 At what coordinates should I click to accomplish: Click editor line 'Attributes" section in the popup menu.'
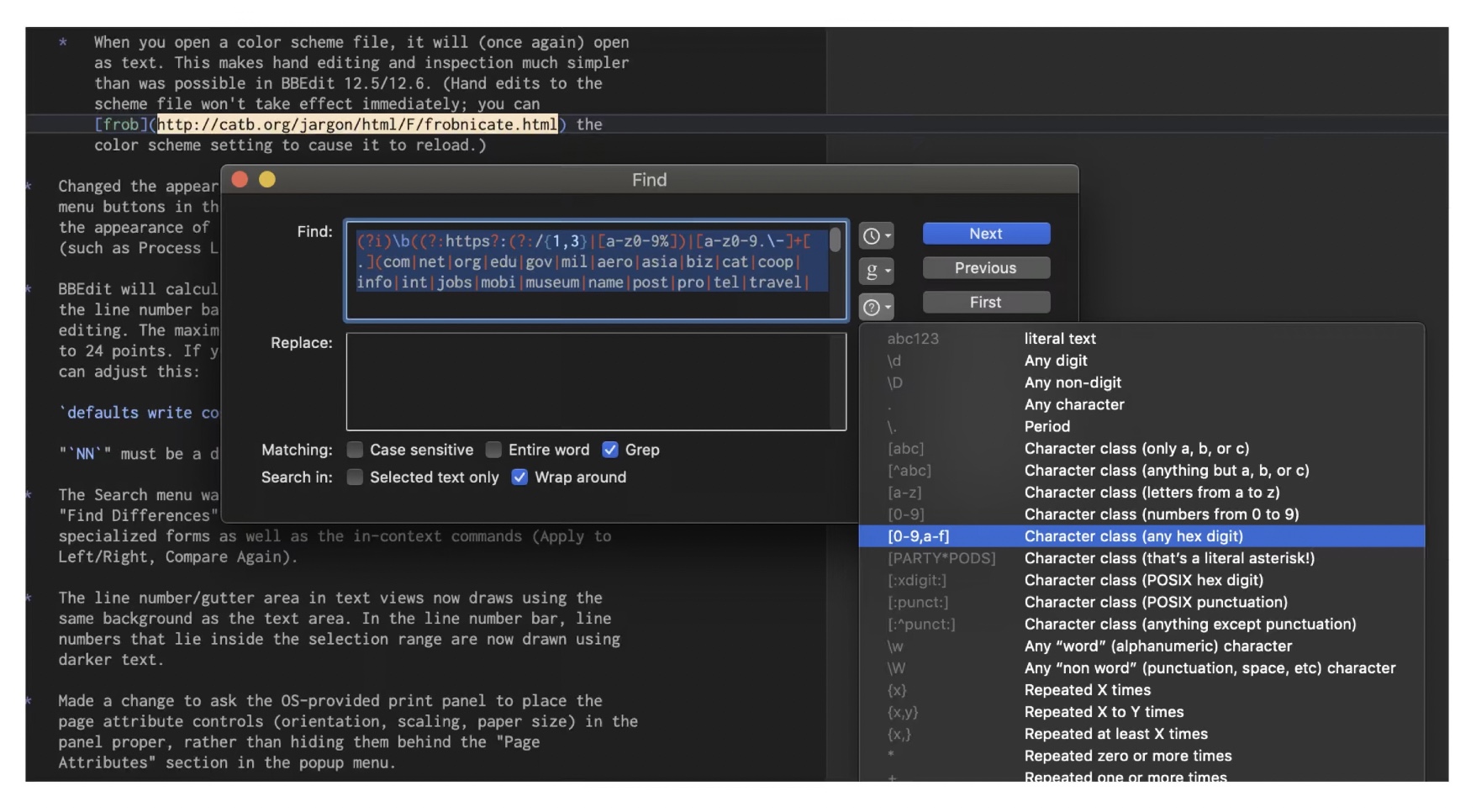tap(226, 763)
